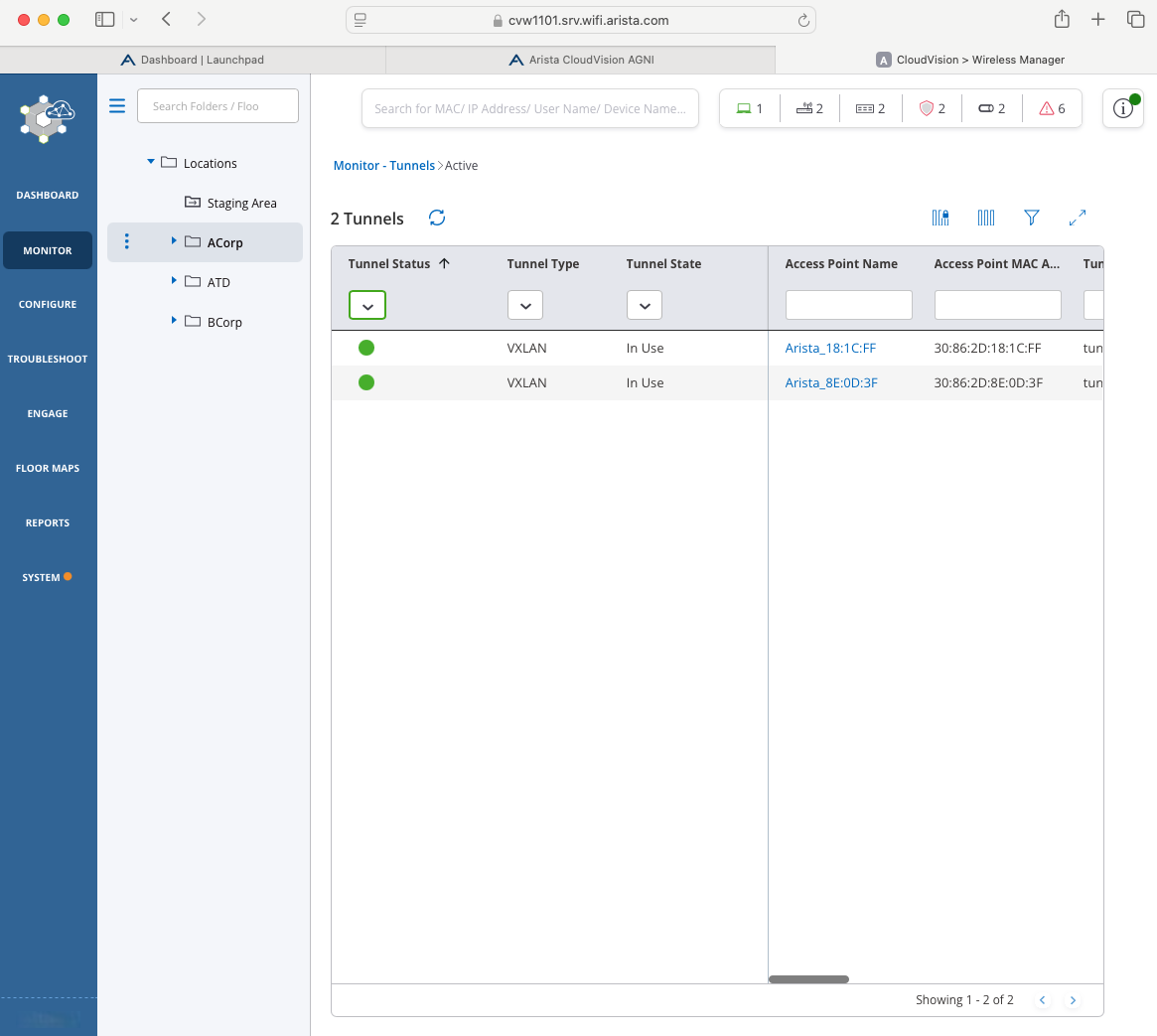
Task: Open the column chooser icon
Action: [986, 218]
